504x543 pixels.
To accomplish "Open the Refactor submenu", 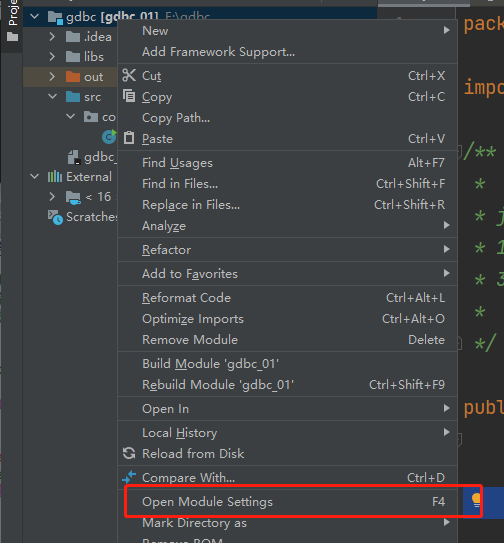I will pyautogui.click(x=288, y=249).
